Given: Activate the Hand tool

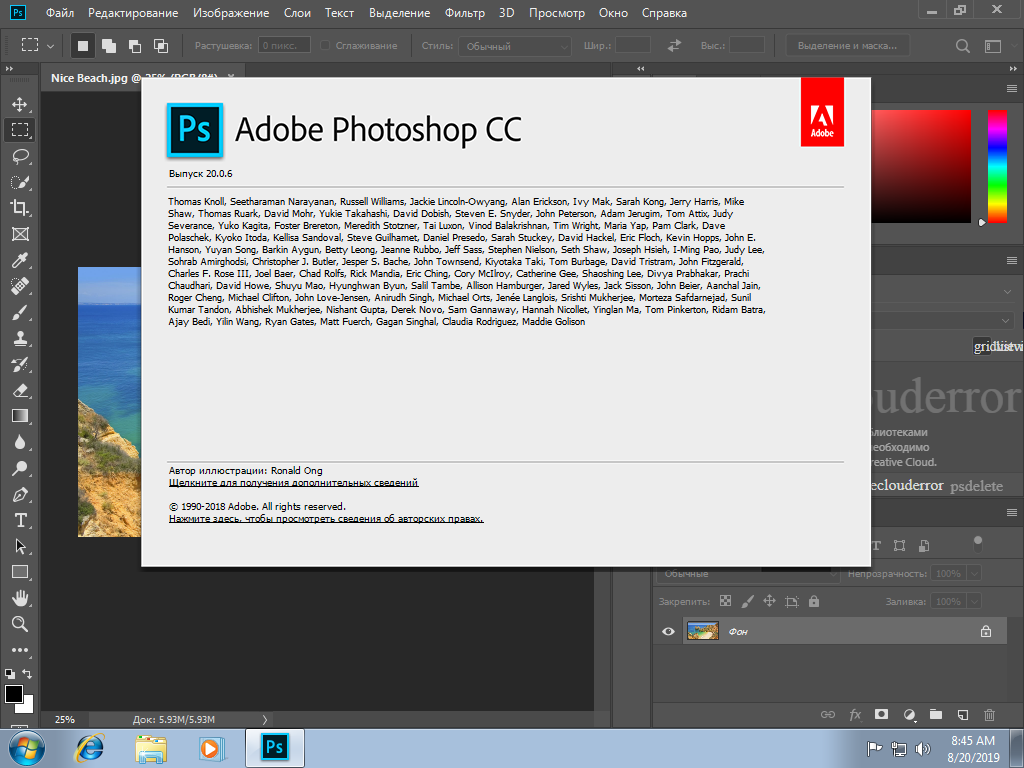Looking at the screenshot, I should pyautogui.click(x=19, y=598).
